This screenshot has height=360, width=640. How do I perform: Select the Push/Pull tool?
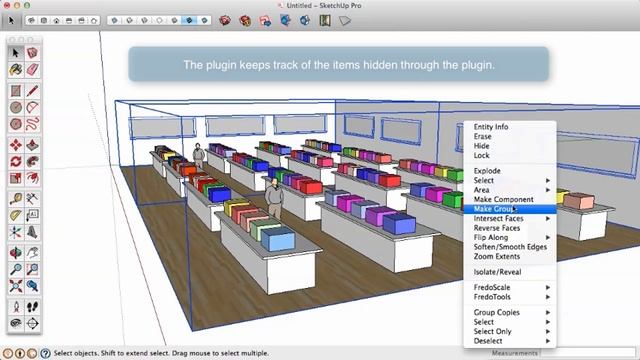click(32, 145)
